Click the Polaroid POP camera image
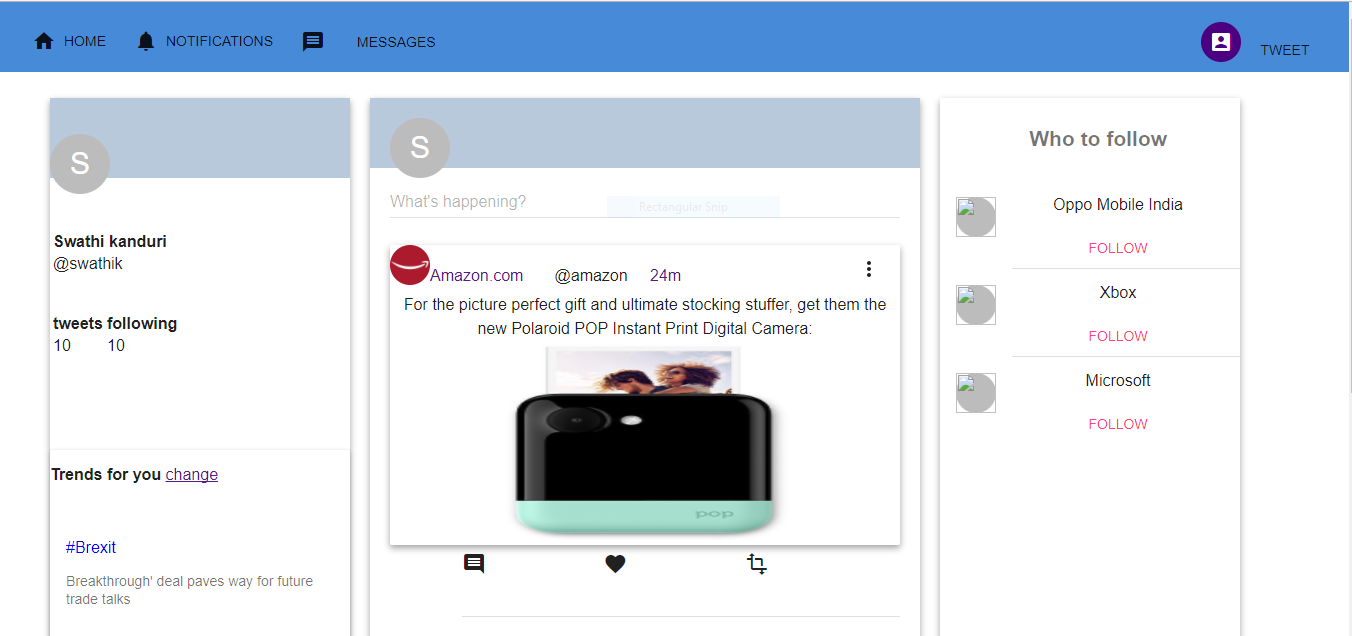 645,440
